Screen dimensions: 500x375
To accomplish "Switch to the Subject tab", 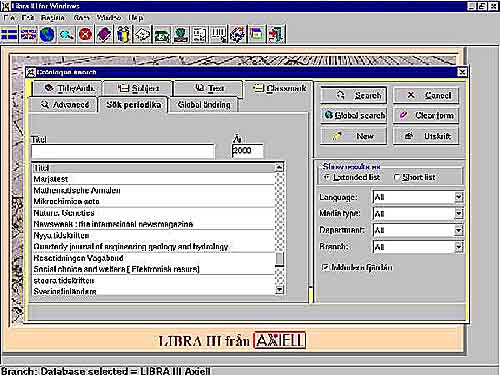I will pos(138,88).
